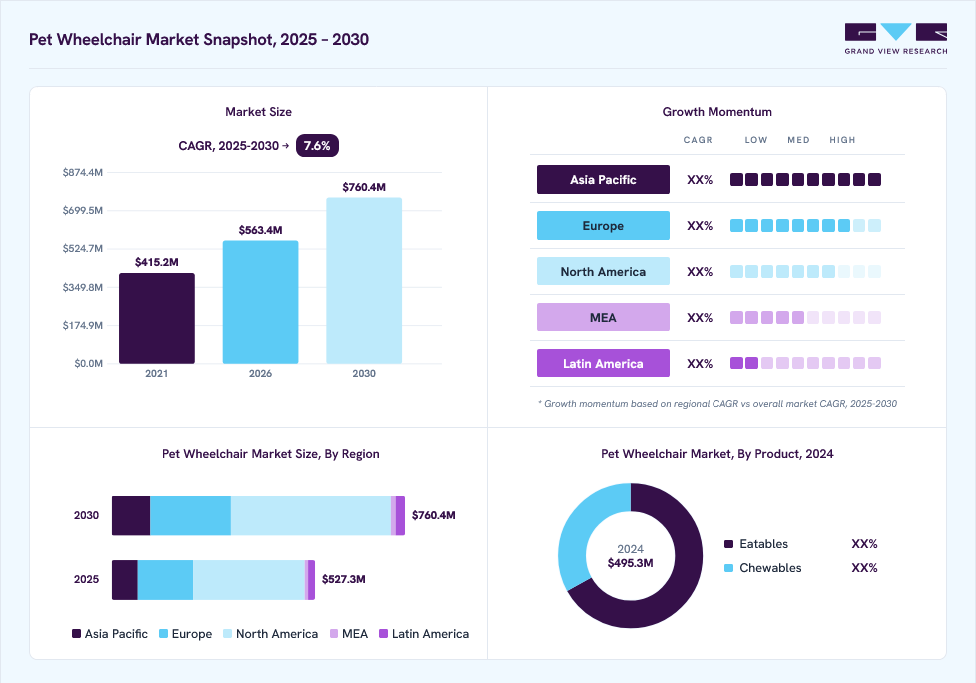Click the Growth Momentum heading
Screen dimensions: 976x683
pyautogui.click(x=717, y=112)
